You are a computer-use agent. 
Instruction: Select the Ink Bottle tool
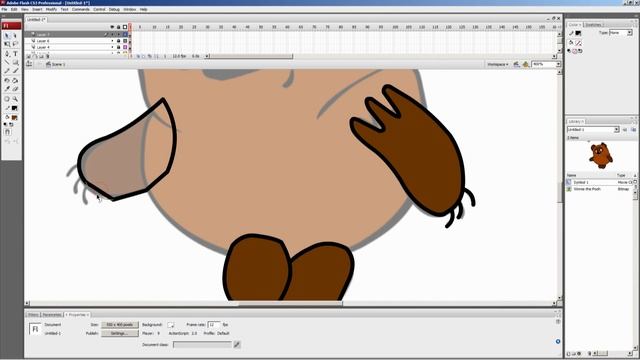[7, 80]
